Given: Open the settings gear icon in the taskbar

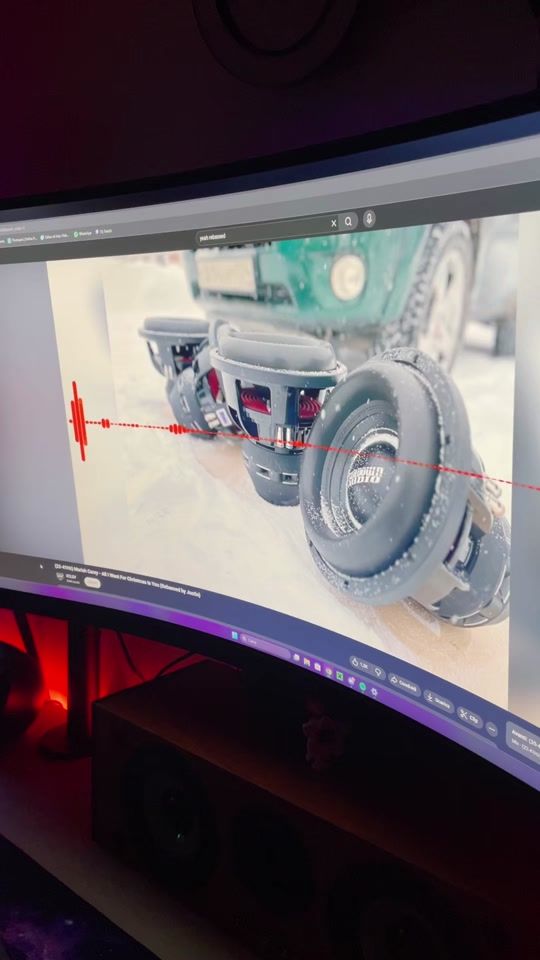Looking at the screenshot, I should click(x=374, y=691).
